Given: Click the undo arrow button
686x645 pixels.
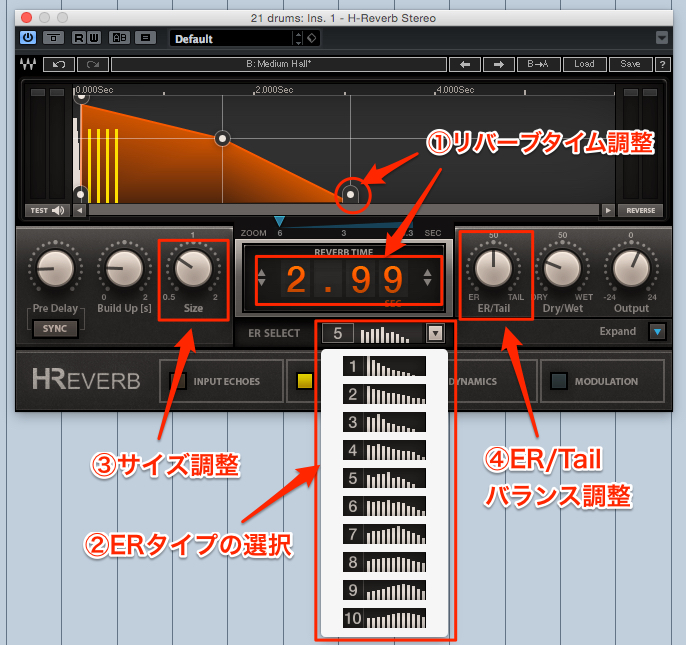Looking at the screenshot, I should coord(59,64).
